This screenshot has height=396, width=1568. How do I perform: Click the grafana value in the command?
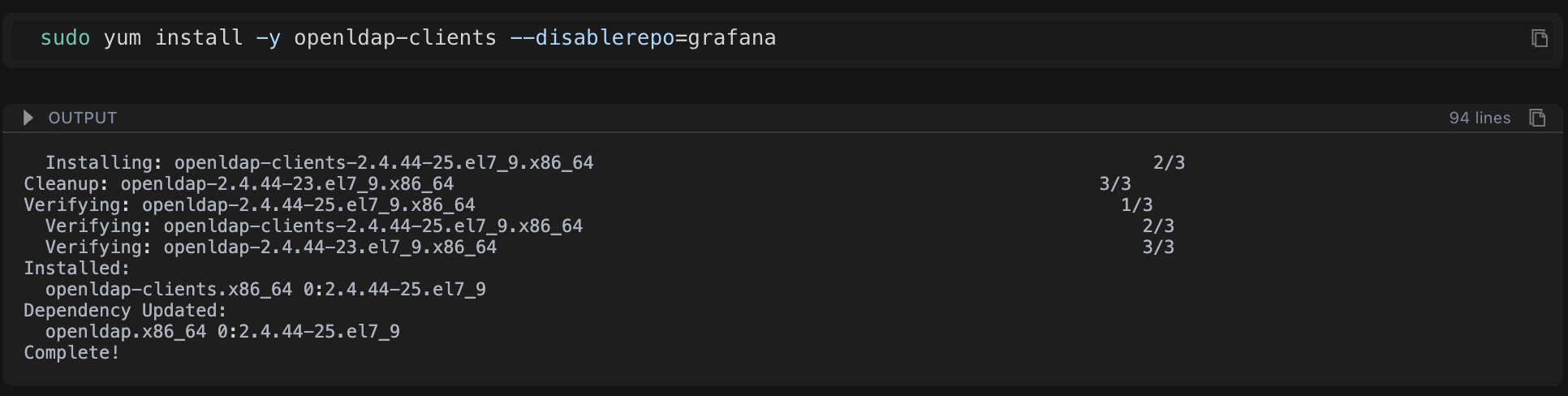(731, 38)
